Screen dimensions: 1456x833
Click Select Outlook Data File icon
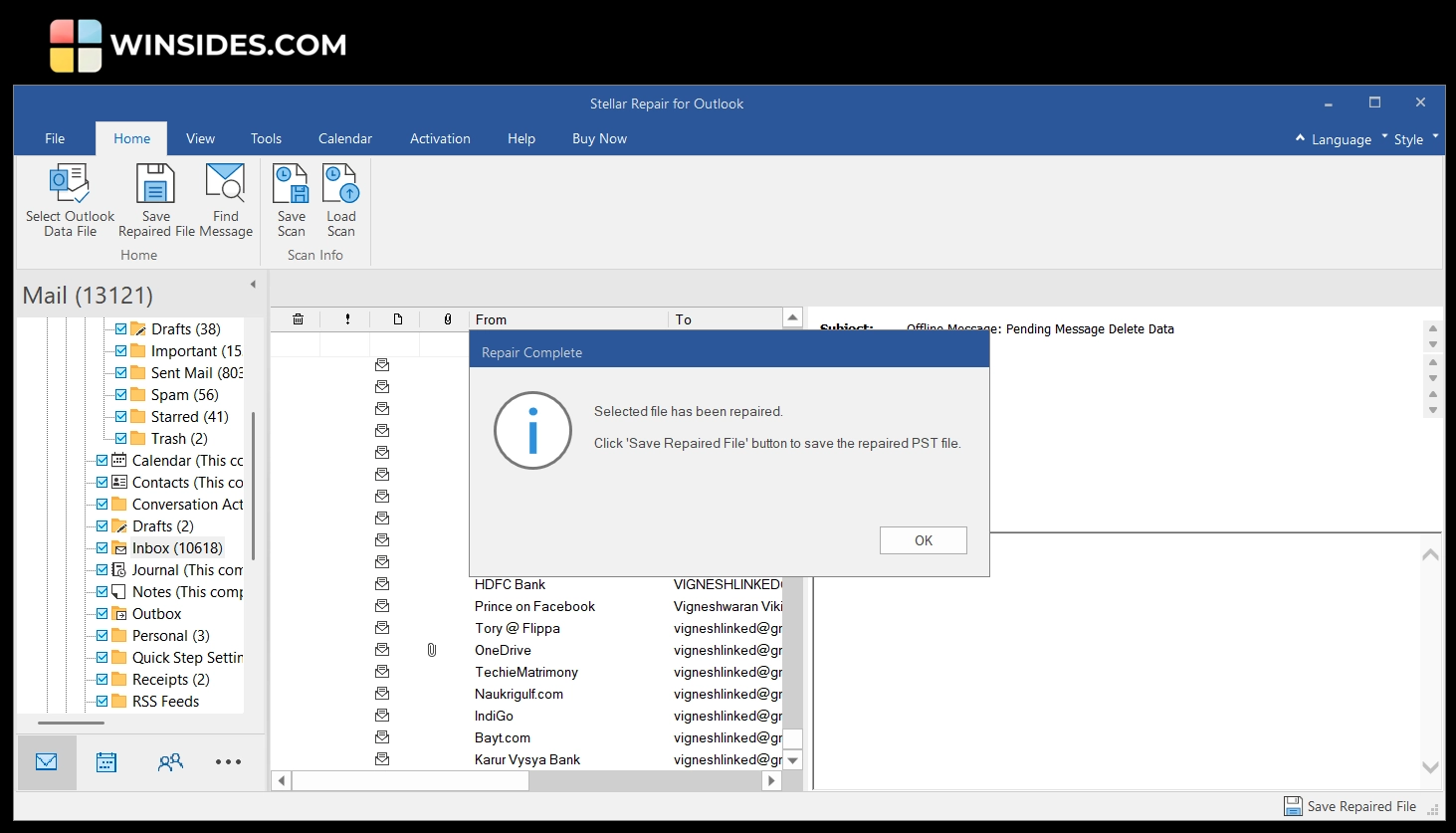(x=70, y=184)
